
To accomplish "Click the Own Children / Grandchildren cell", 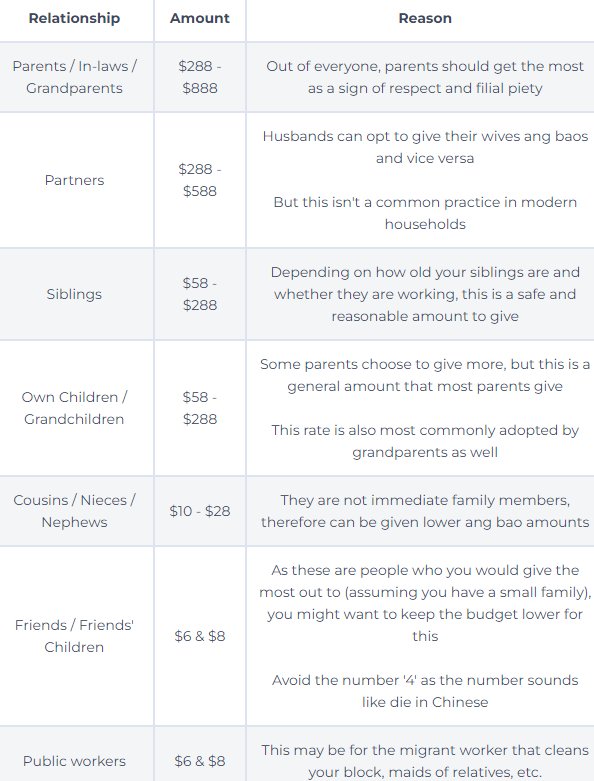I will pos(74,408).
